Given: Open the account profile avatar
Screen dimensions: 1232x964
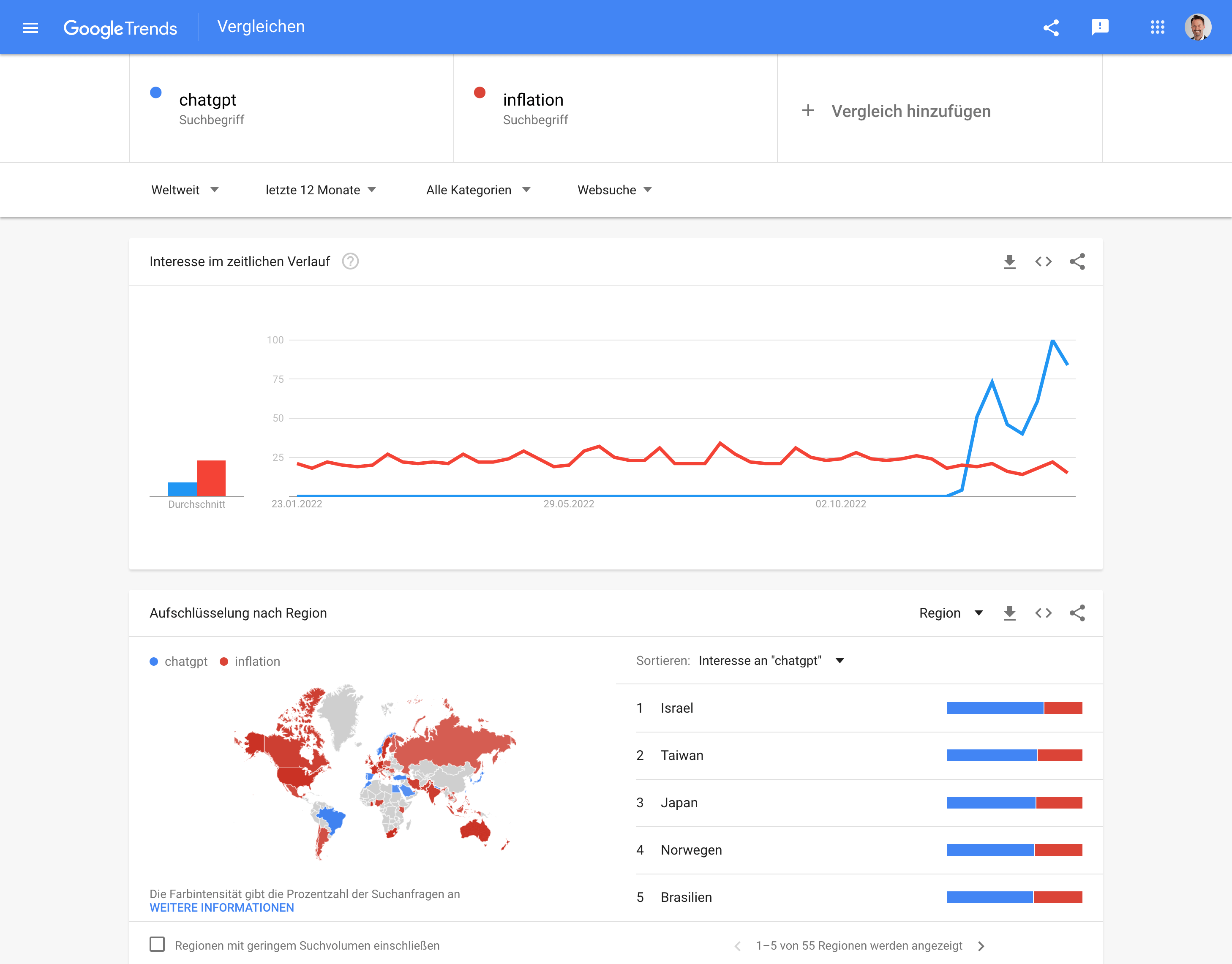Looking at the screenshot, I should [x=1198, y=27].
